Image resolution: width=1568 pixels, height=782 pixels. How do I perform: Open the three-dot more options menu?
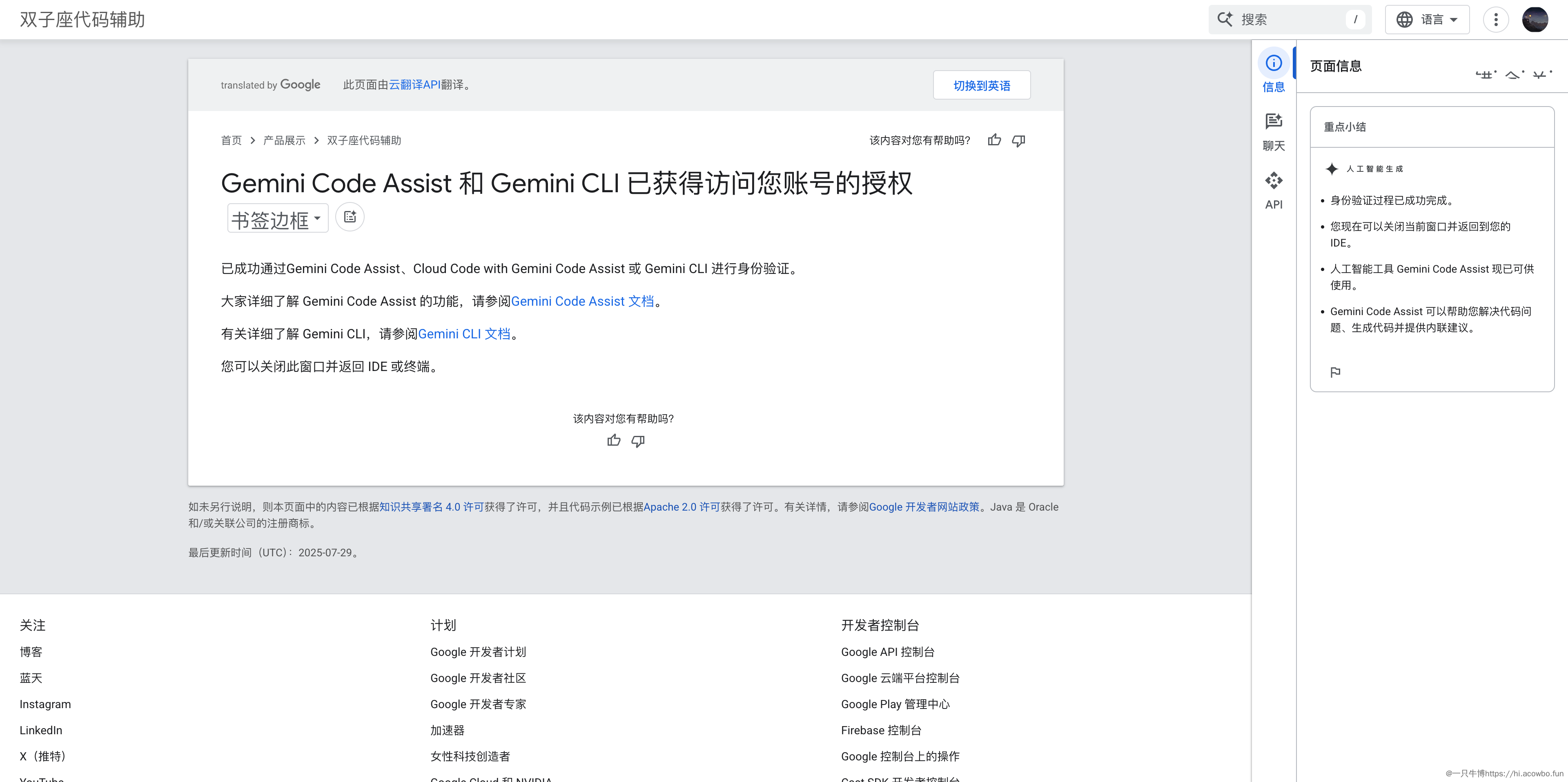(1496, 20)
